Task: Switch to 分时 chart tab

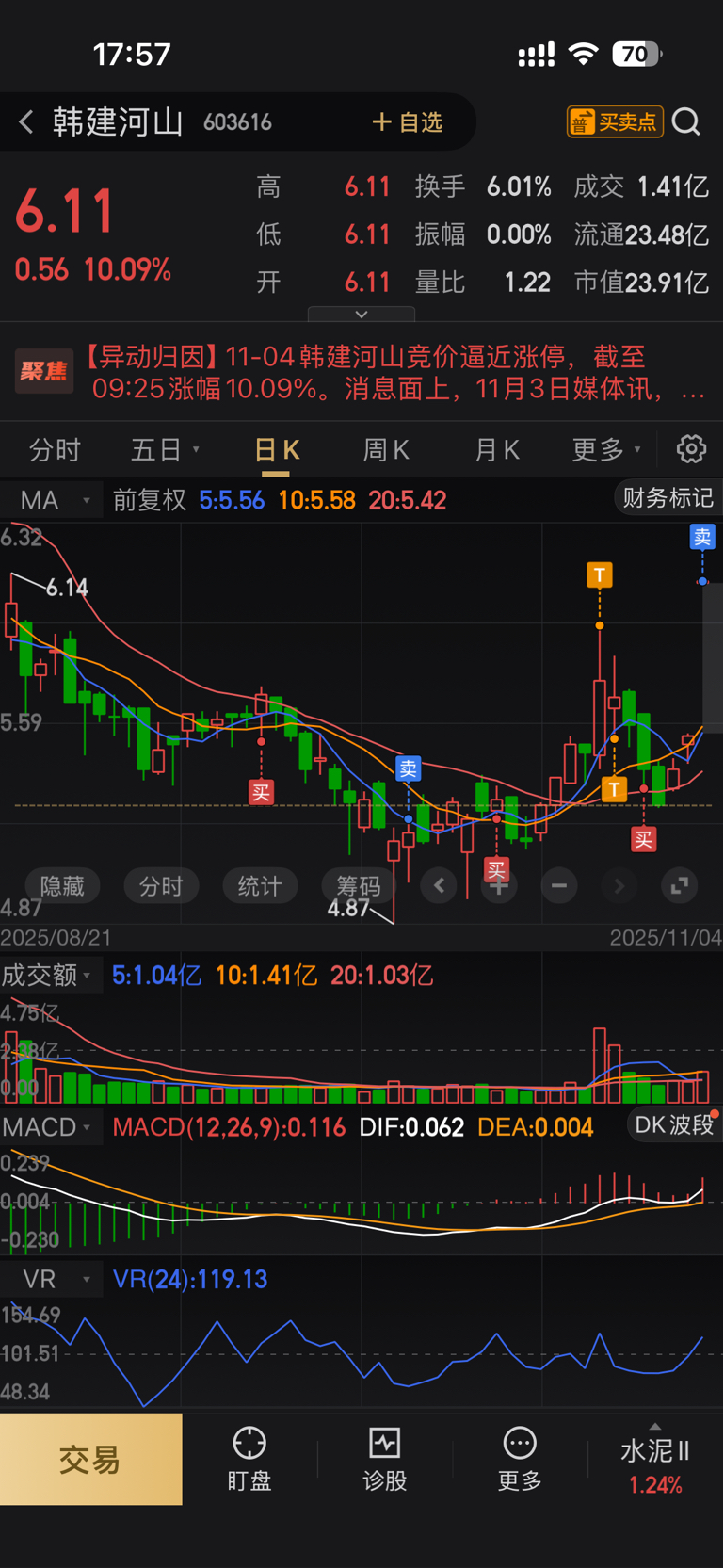Action: (55, 450)
